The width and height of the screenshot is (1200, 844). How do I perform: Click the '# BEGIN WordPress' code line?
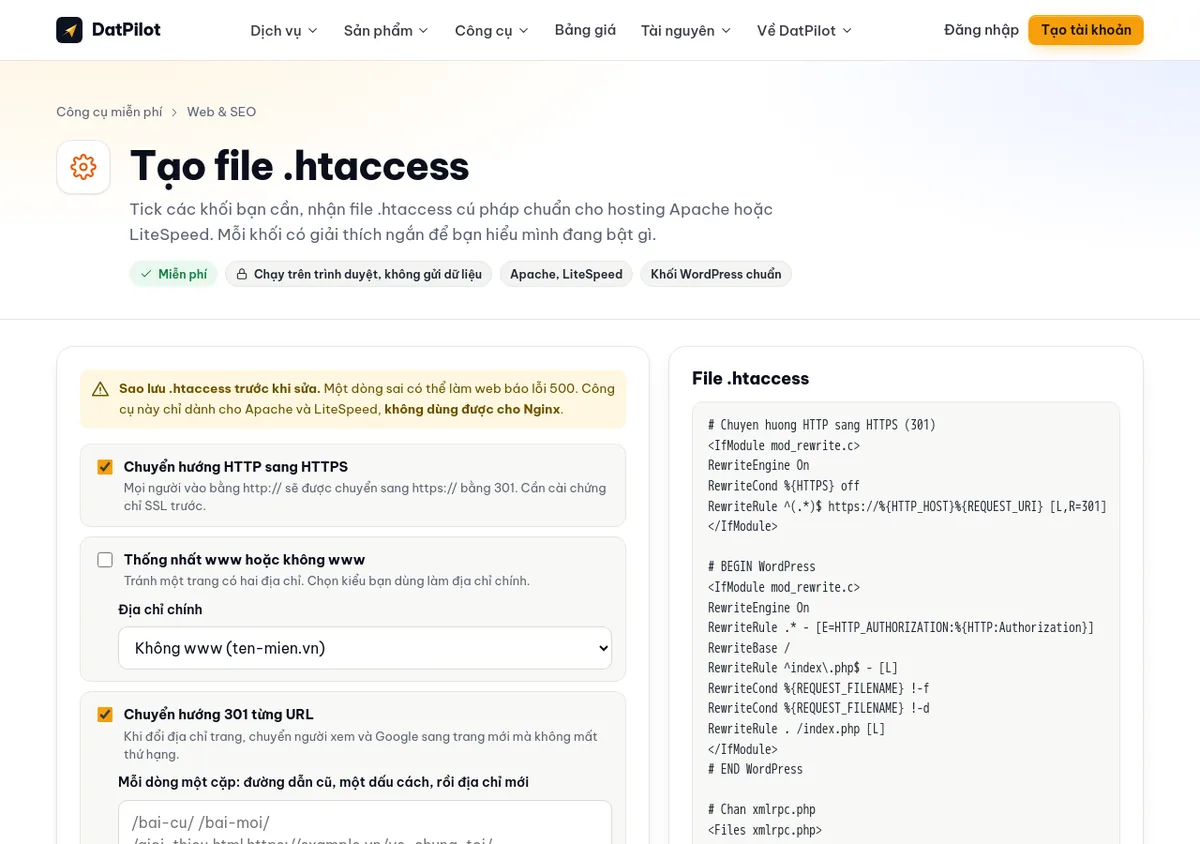point(762,567)
